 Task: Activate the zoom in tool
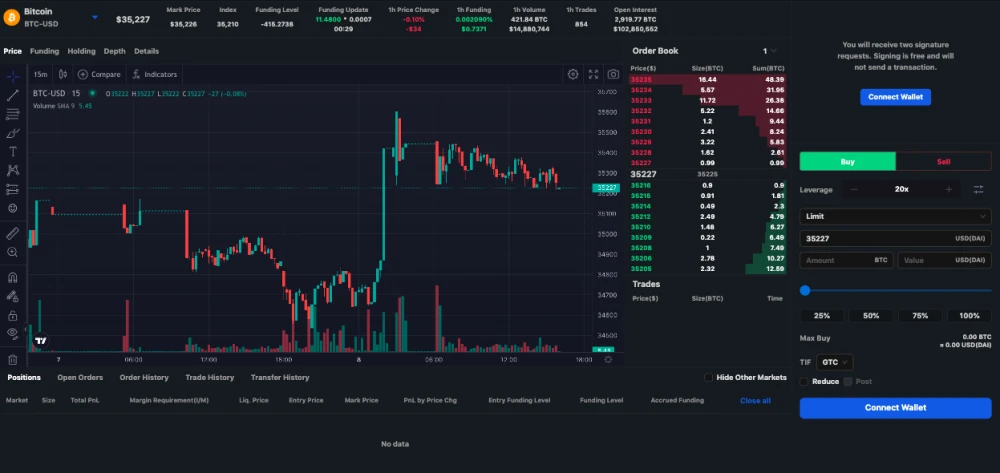[12, 252]
